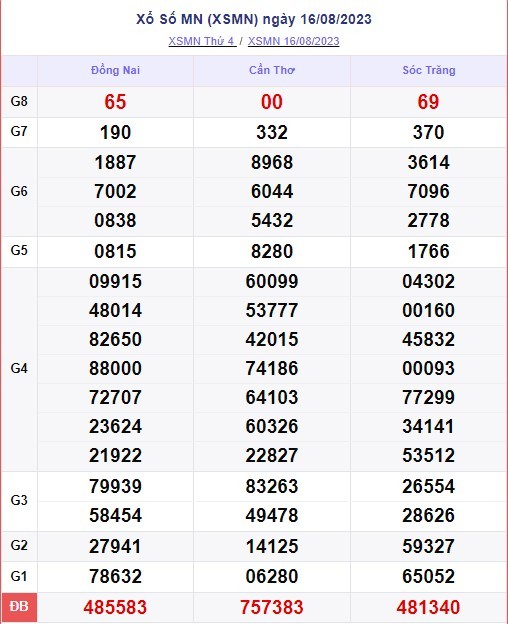Click the G4 number 60099
Viewport: 508px width, 624px height.
pyautogui.click(x=272, y=282)
